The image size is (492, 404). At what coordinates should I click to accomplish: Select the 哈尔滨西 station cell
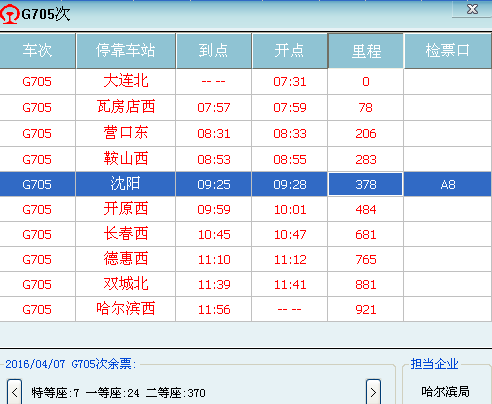[126, 309]
